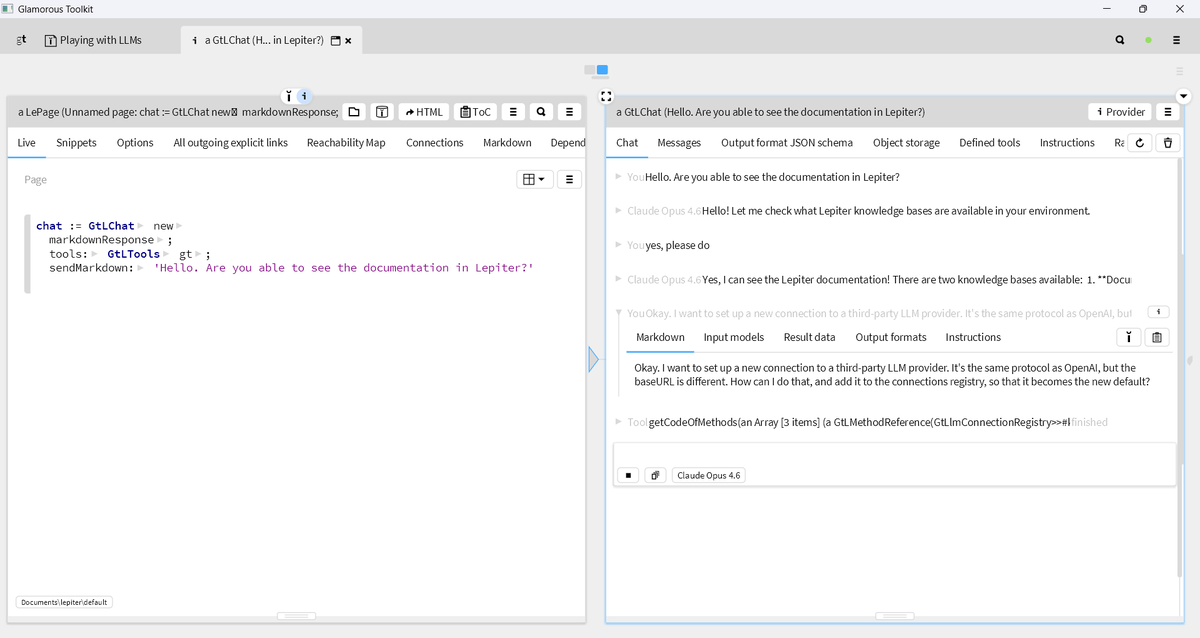Open the GtLChat header hamburger menu

tap(1168, 112)
